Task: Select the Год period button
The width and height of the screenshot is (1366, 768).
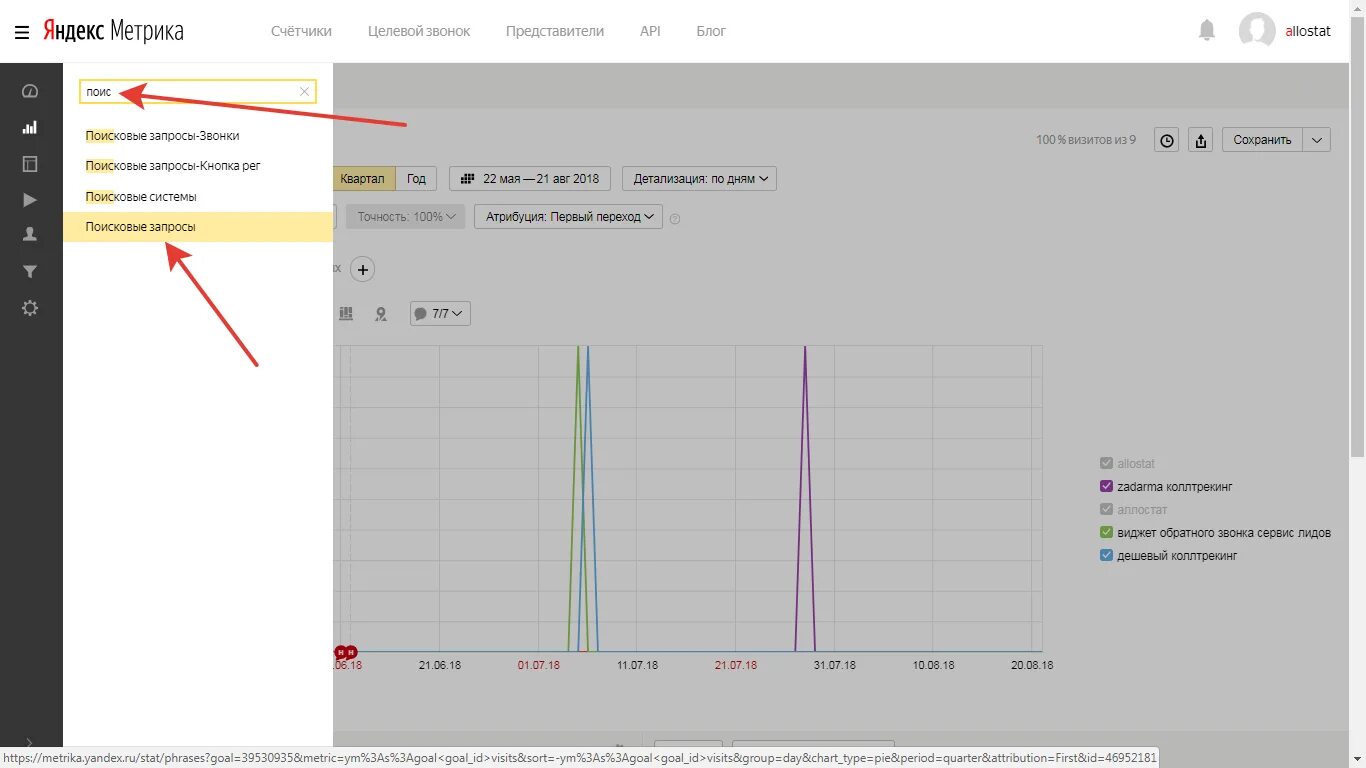Action: click(417, 179)
